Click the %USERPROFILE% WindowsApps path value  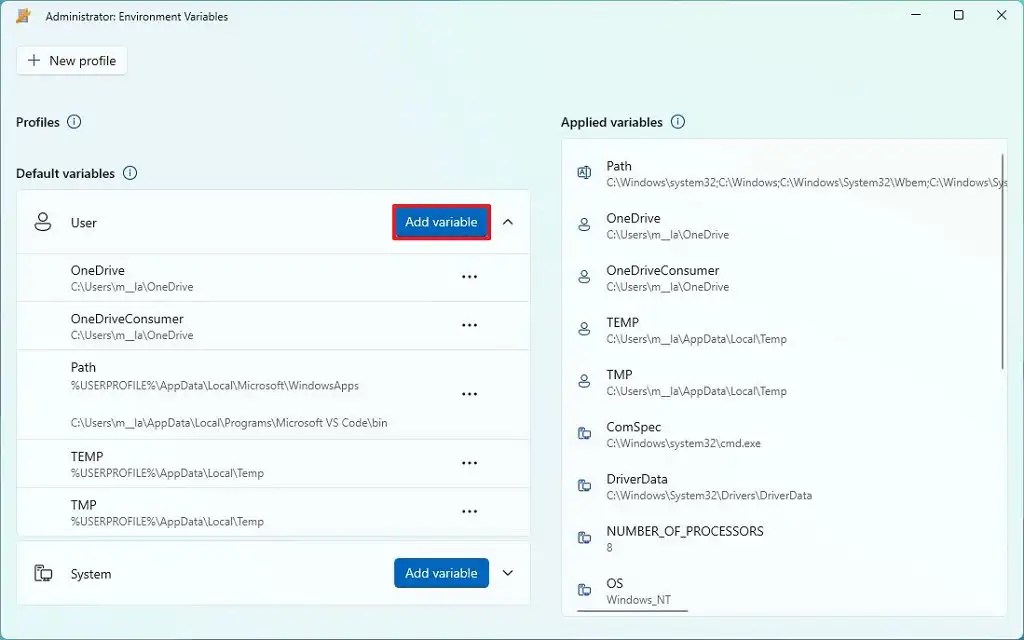coord(215,386)
